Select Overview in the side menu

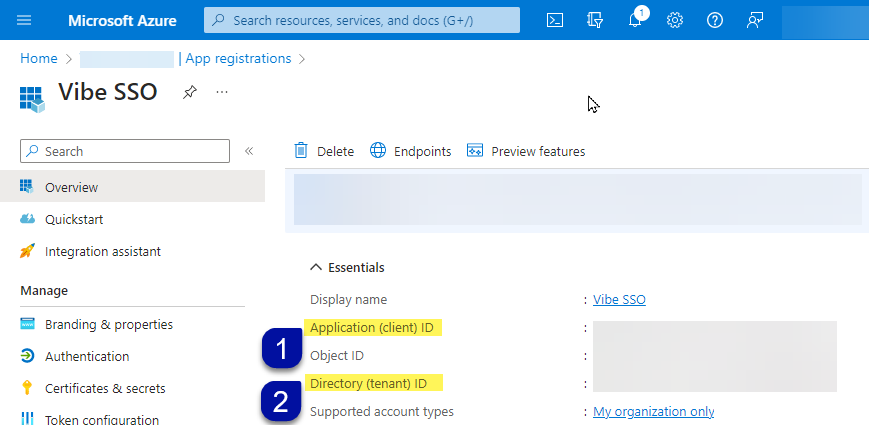point(132,187)
